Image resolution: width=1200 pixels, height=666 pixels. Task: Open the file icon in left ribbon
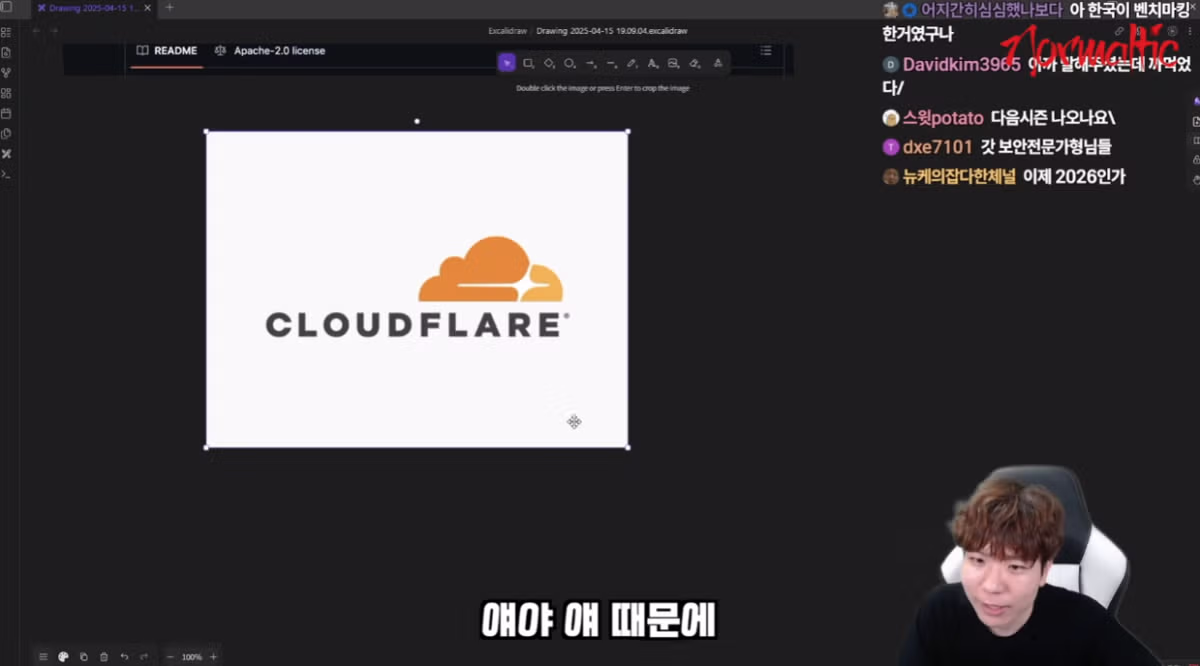[6, 52]
